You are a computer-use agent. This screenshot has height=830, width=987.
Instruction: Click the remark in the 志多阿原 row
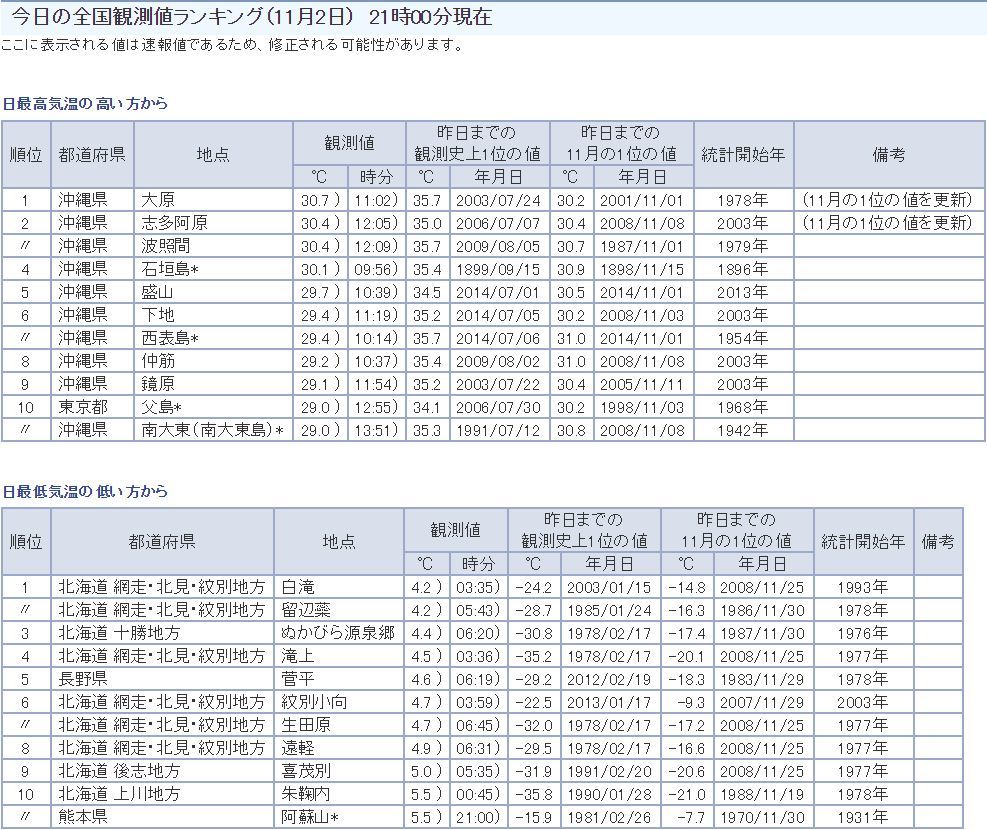tap(889, 223)
